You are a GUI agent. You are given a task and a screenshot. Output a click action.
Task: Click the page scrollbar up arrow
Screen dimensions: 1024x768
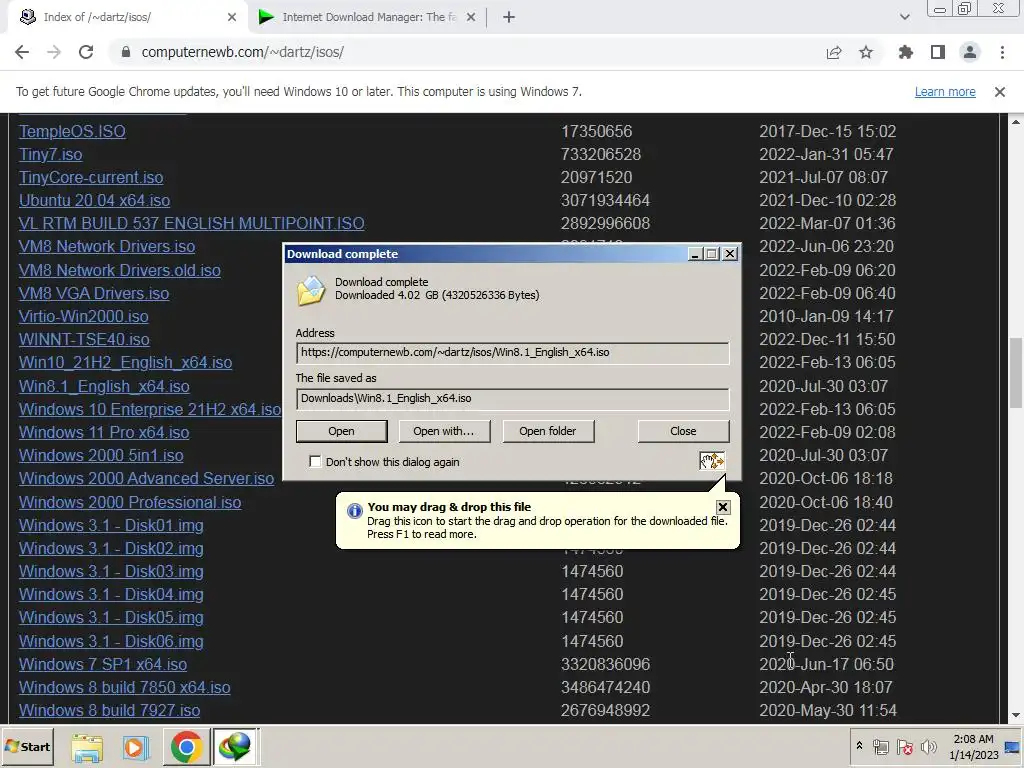[1016, 121]
